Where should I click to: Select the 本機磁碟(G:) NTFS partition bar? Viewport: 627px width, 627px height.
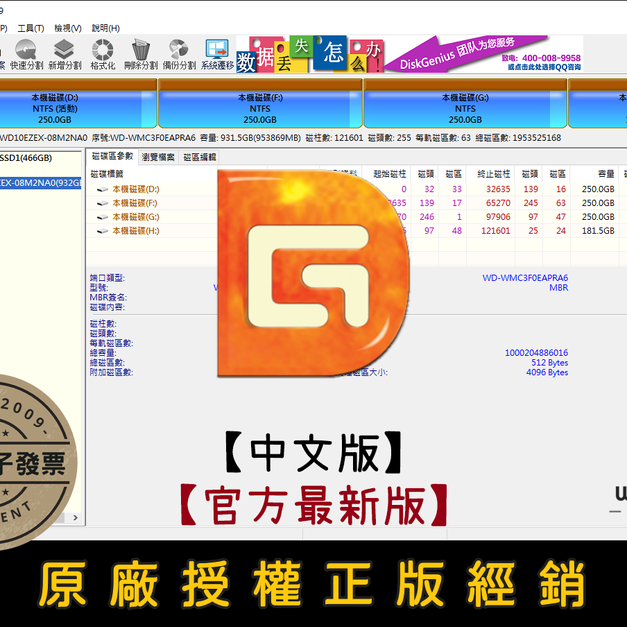[465, 103]
